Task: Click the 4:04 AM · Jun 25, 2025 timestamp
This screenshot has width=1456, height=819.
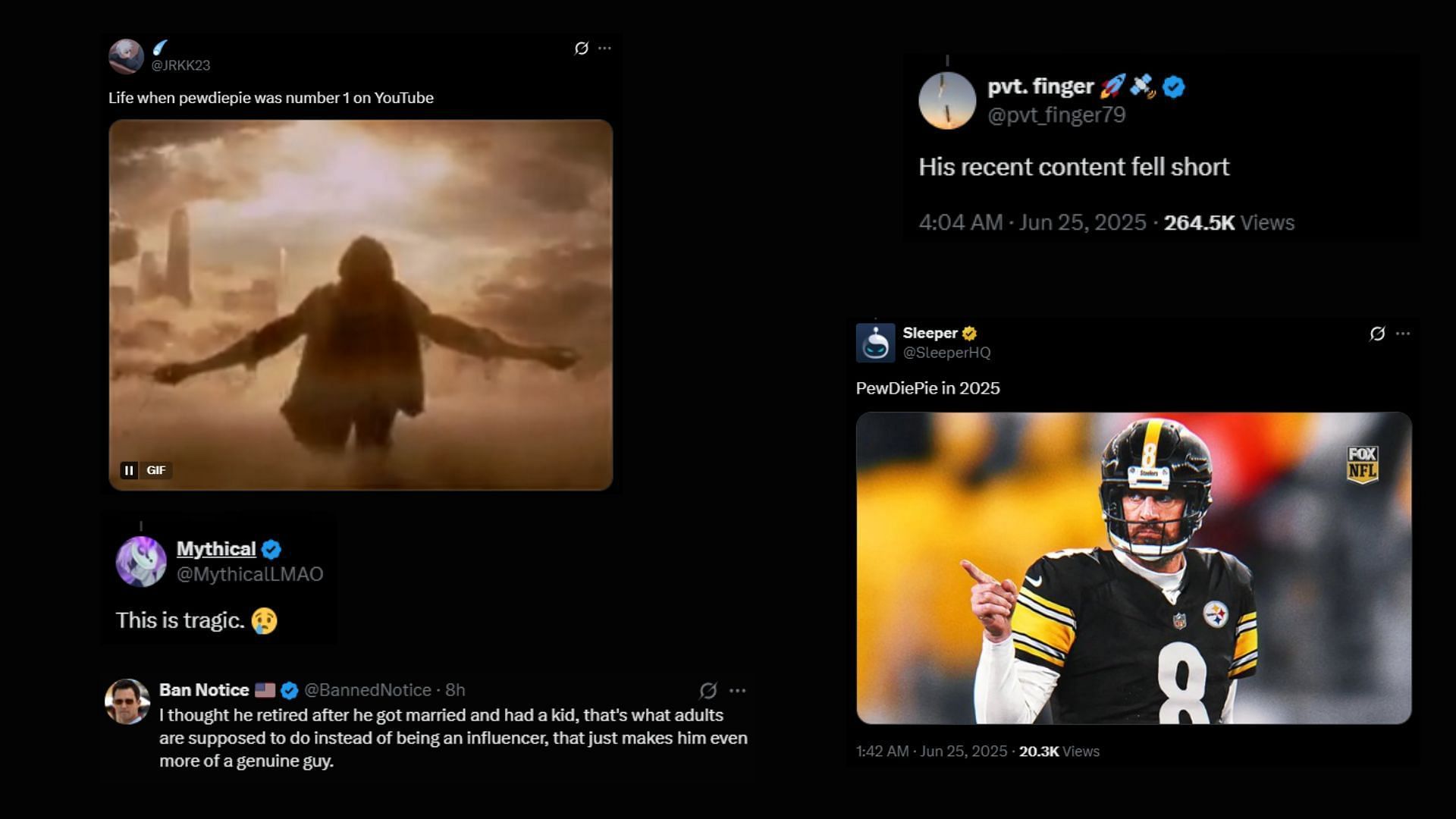Action: [x=1032, y=222]
